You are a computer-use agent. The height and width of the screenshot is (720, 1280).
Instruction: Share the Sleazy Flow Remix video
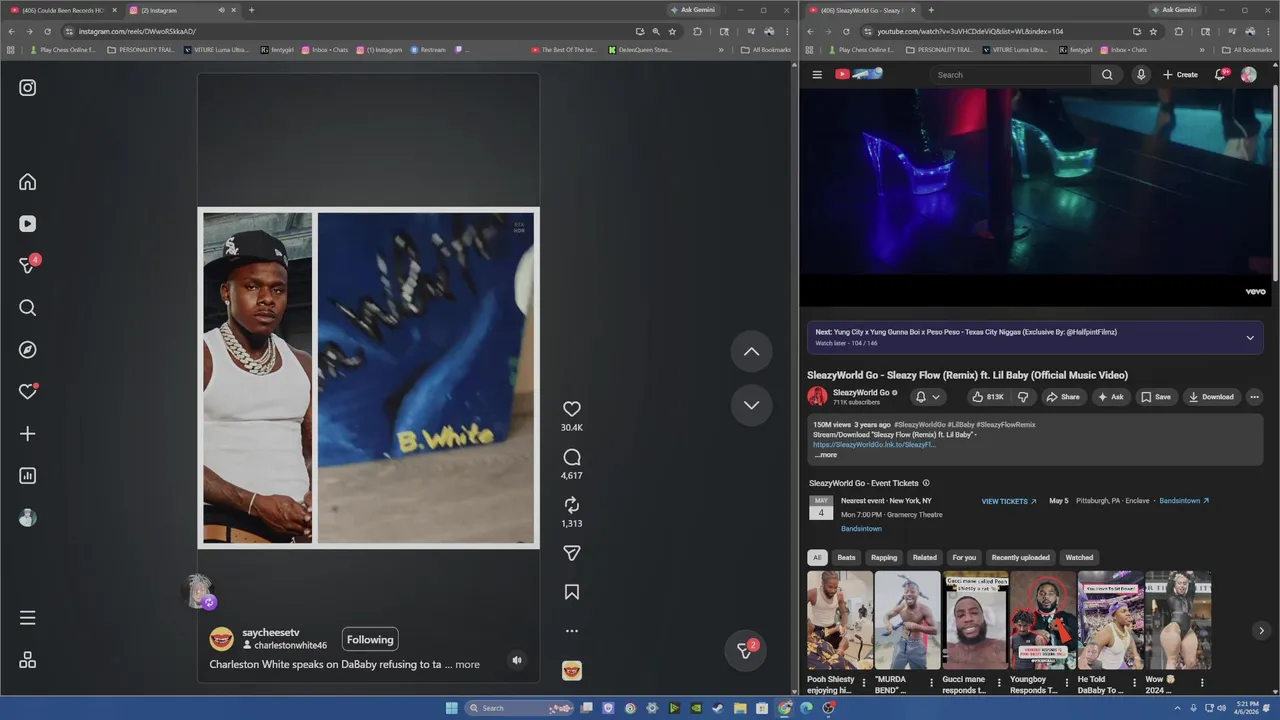(1063, 397)
